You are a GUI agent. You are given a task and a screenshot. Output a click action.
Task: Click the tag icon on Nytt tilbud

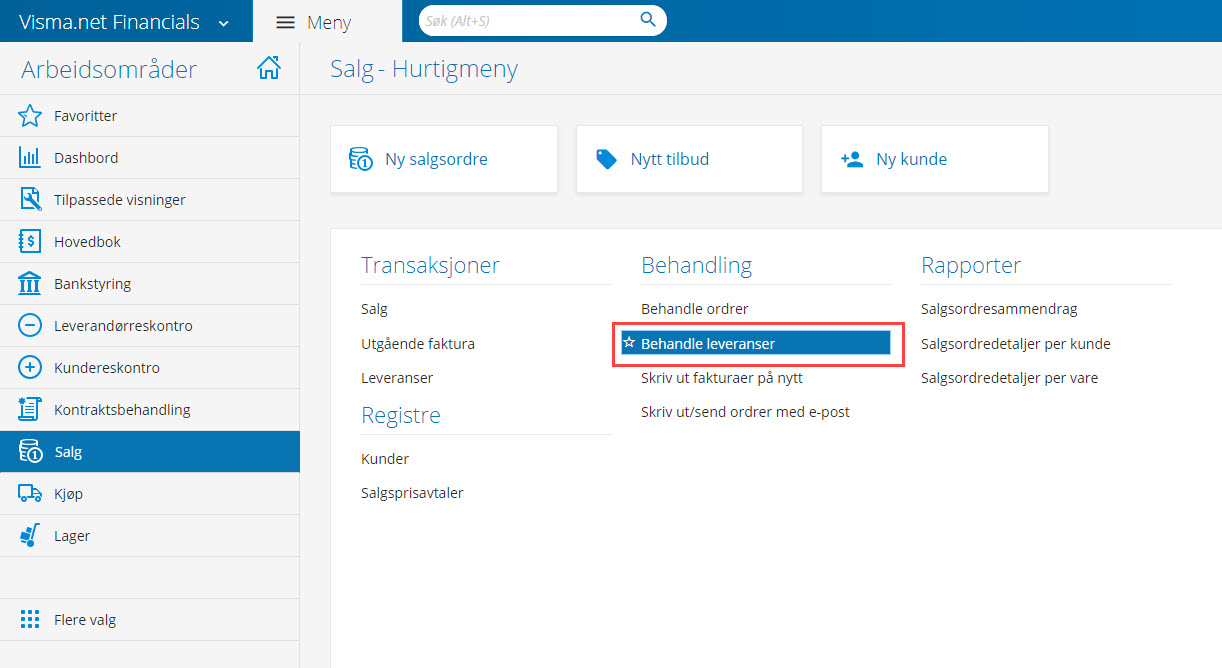[606, 159]
